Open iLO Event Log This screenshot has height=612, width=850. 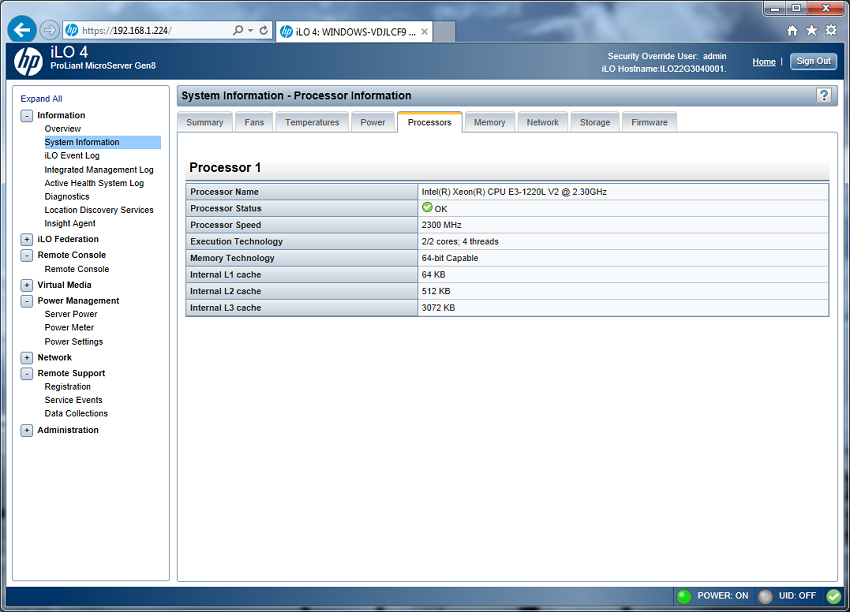72,156
